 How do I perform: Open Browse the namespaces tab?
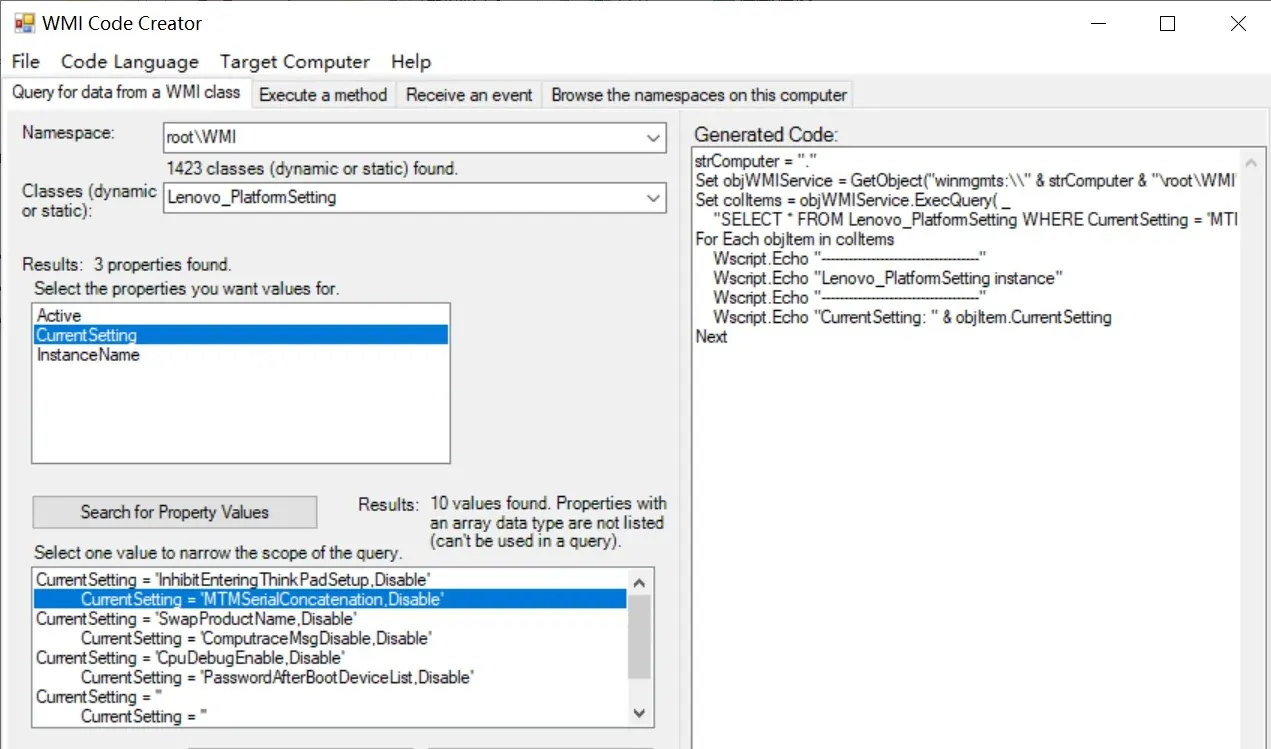click(698, 95)
